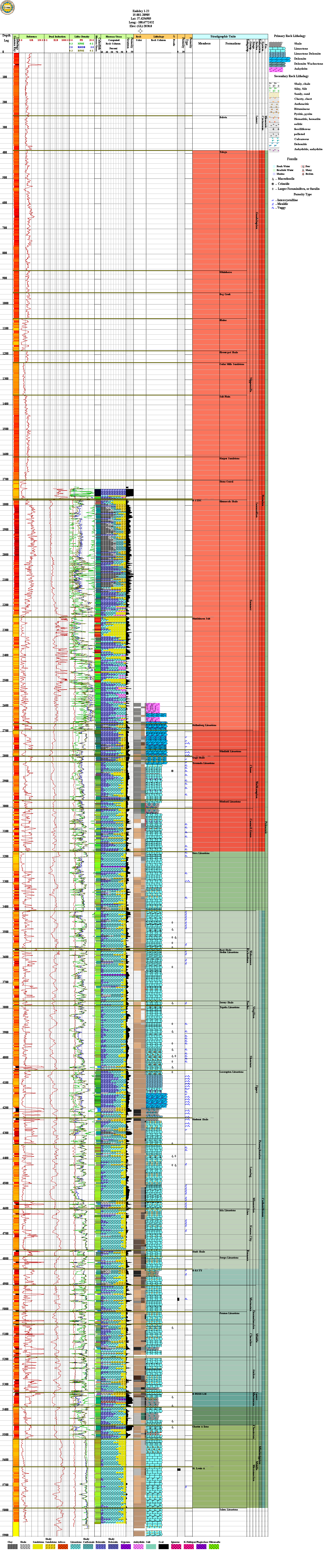The width and height of the screenshot is (327, 1568).
Task: Click the API number '15-081-20985'
Action: tap(141, 15)
